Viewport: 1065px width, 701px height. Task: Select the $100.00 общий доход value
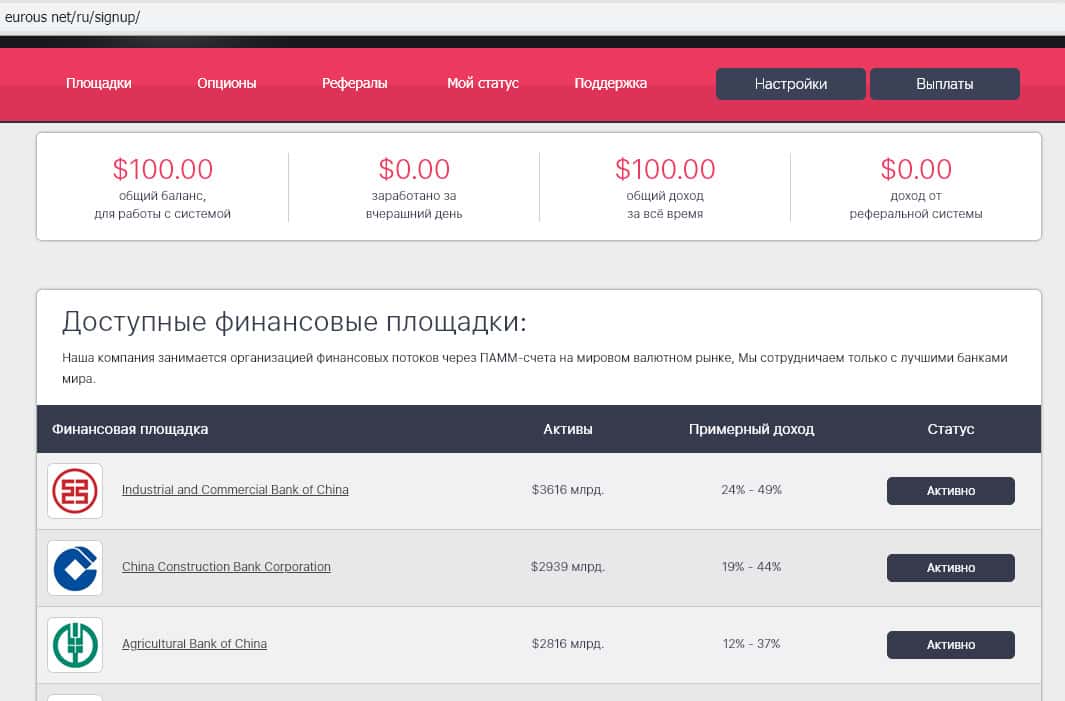coord(665,169)
